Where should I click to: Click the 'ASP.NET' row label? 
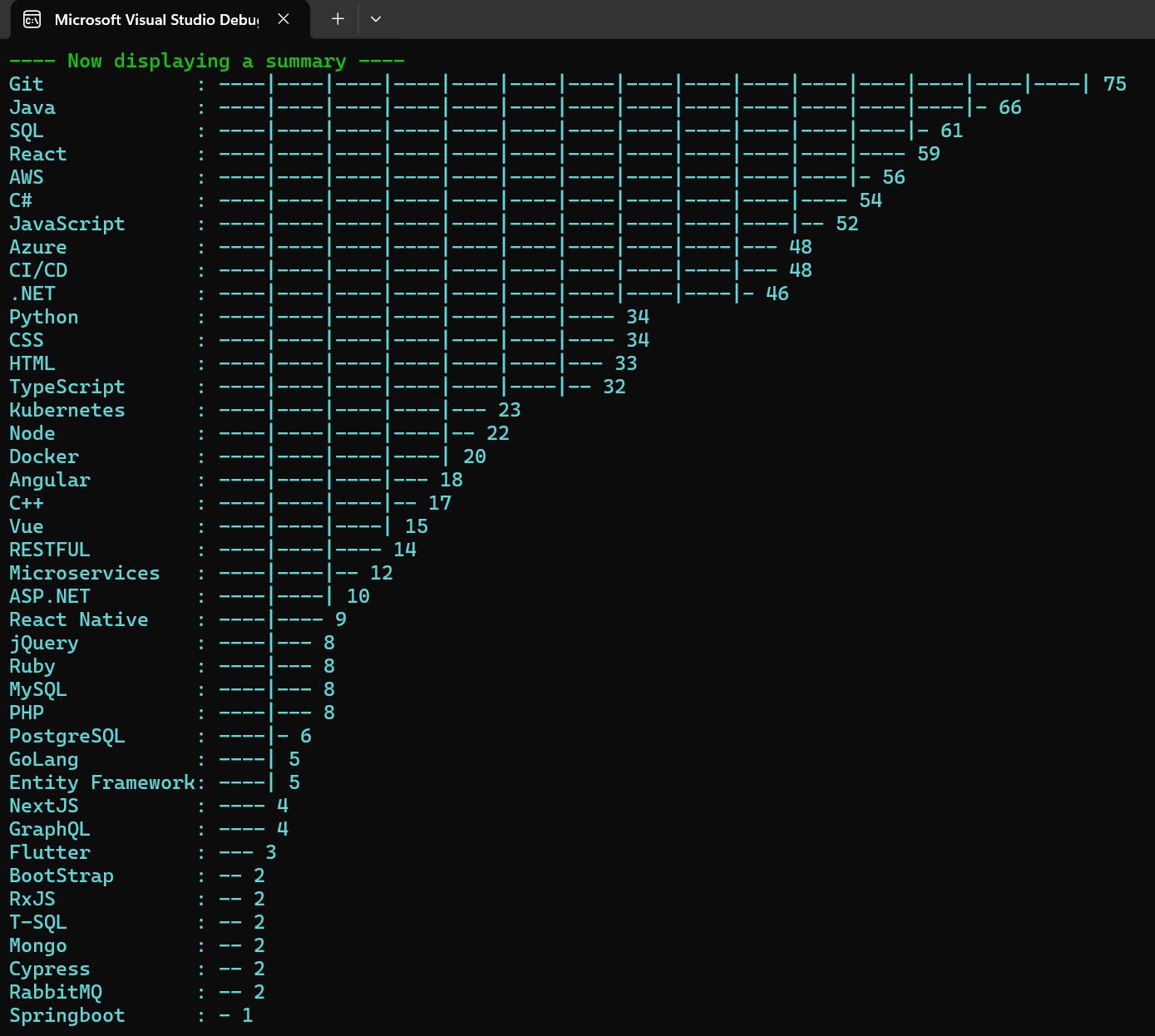click(x=50, y=596)
